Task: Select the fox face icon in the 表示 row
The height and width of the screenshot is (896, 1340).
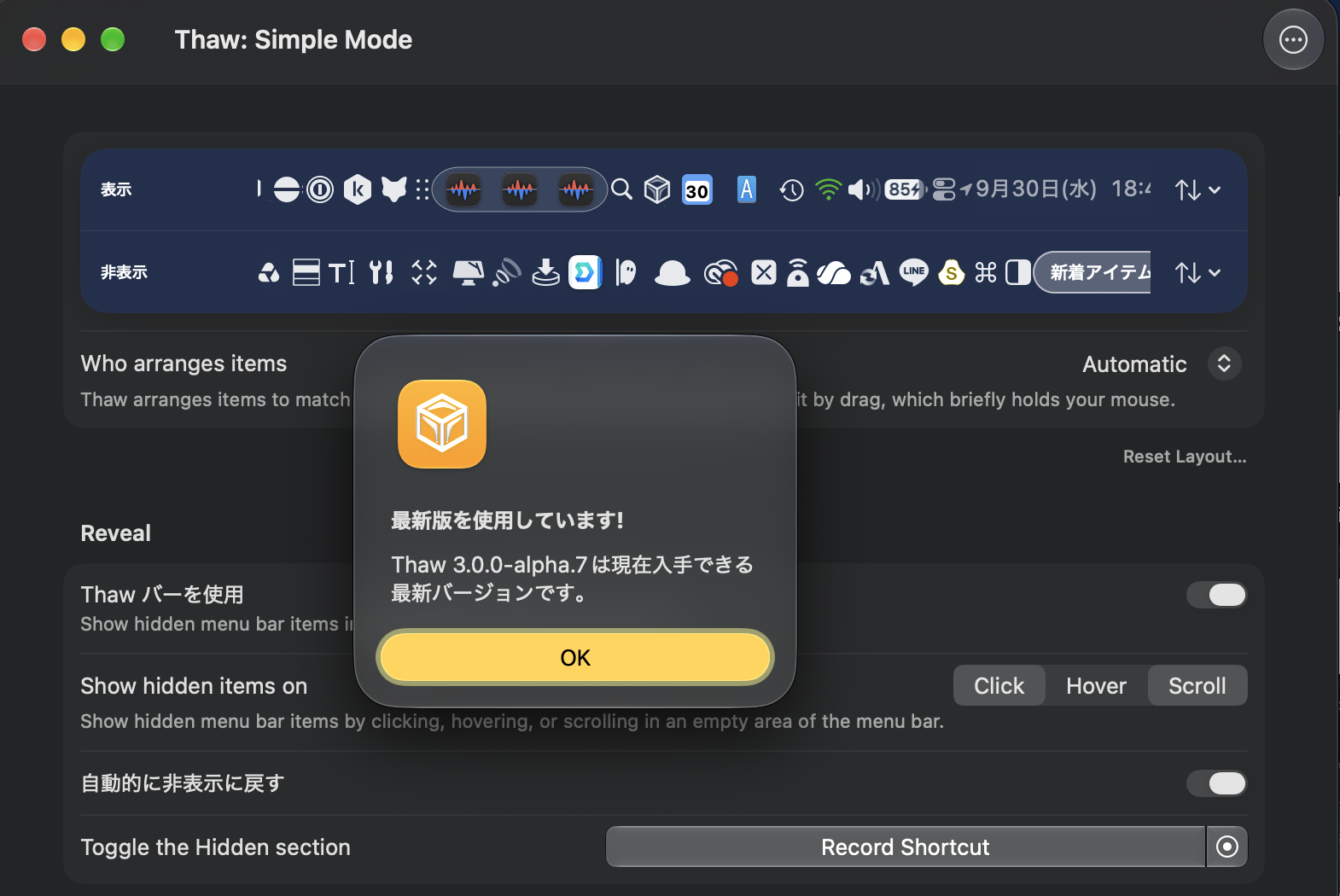Action: coord(393,189)
